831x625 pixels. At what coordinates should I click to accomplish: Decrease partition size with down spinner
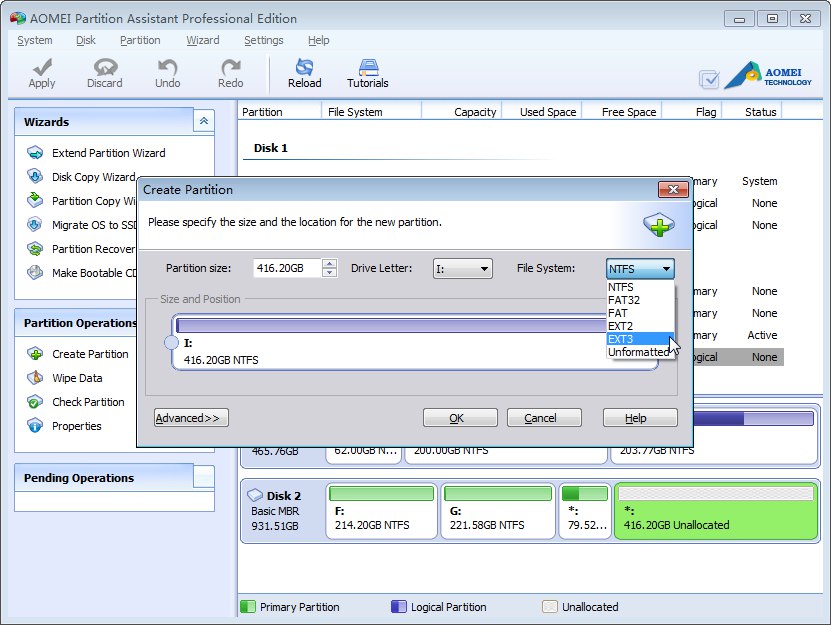point(330,272)
